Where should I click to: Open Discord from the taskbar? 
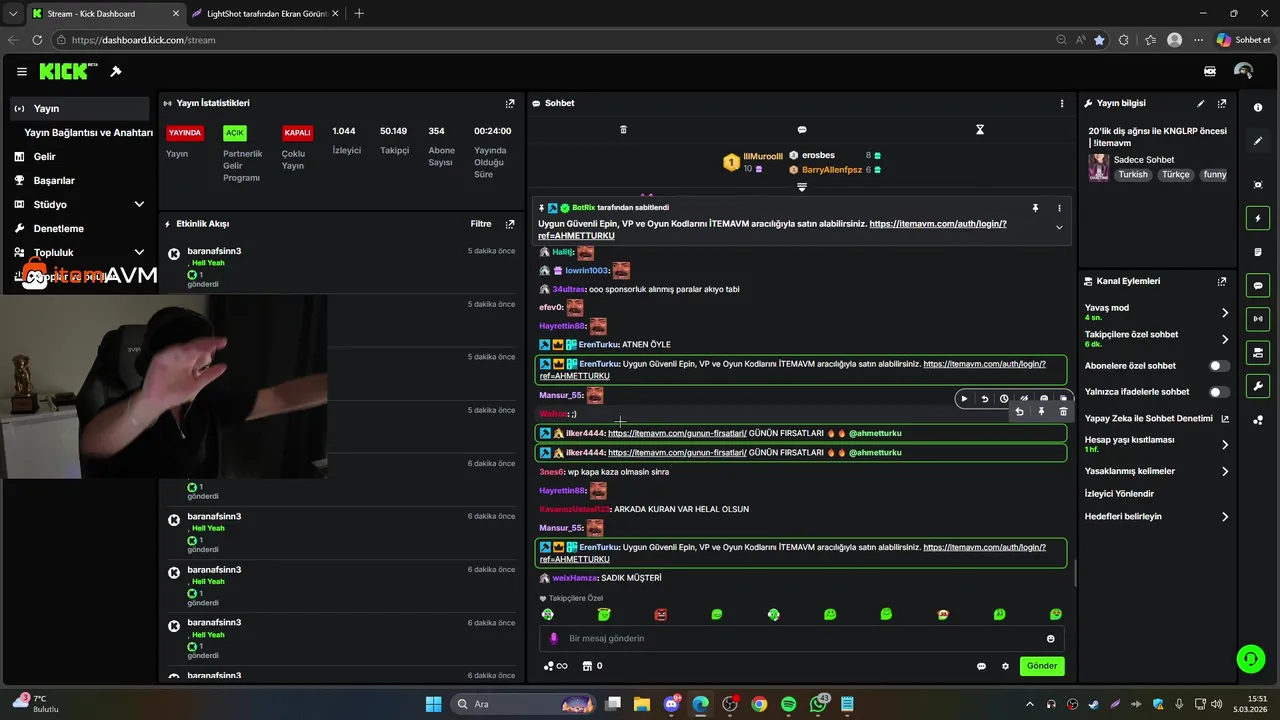pos(671,704)
